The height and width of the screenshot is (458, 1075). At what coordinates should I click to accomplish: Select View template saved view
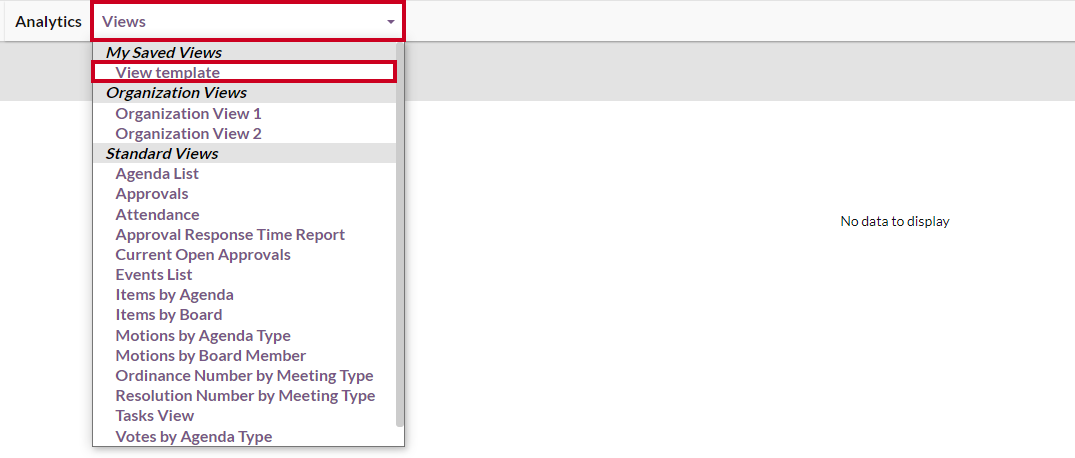pos(245,72)
